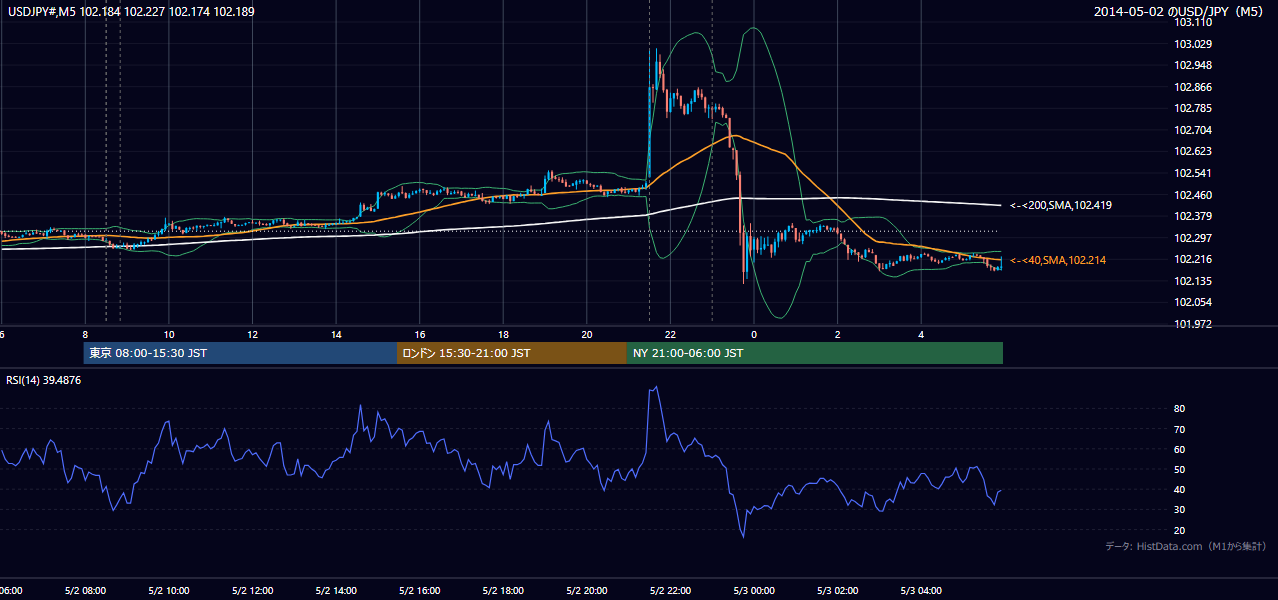Click the 5/2 20:00 date label
The image size is (1278, 600).
coord(587,591)
